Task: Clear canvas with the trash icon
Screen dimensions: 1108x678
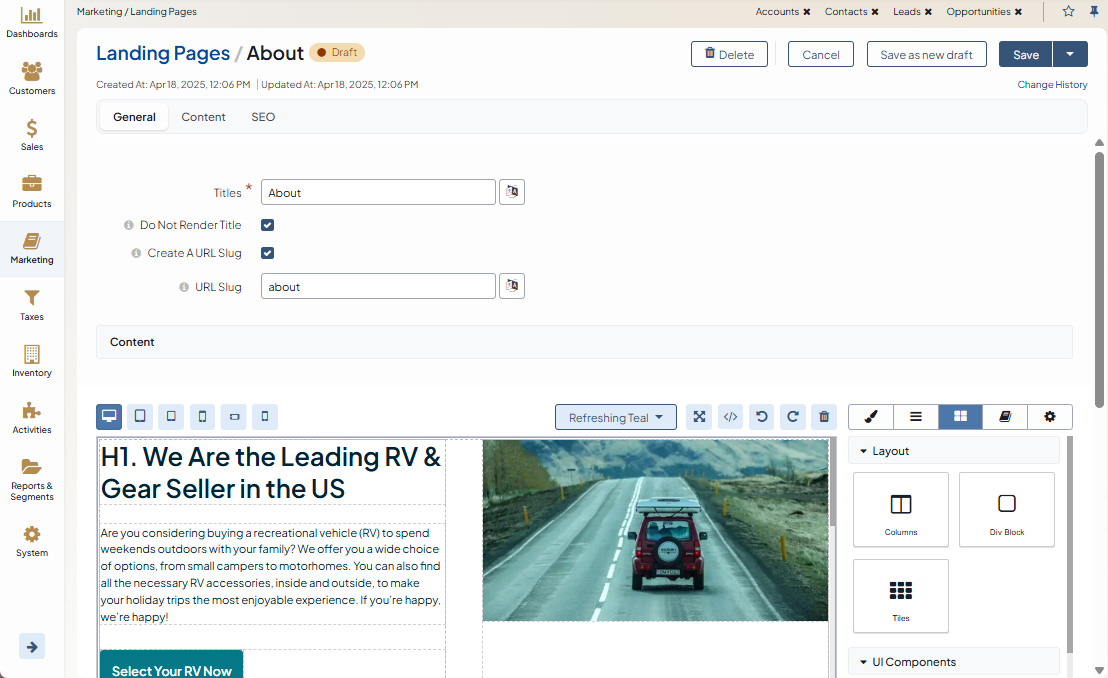Action: [824, 417]
